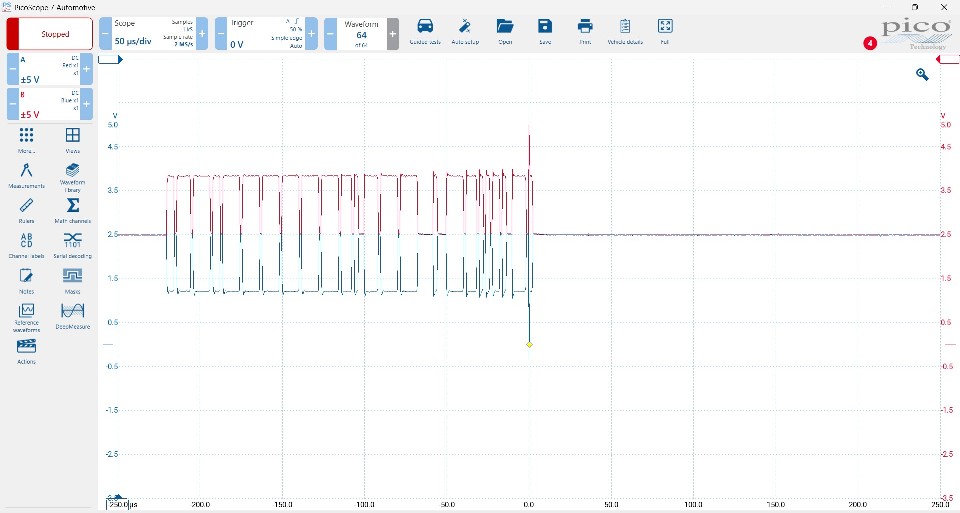Decrease Channel B range
Viewport: 960px width, 513px height.
pos(13,104)
